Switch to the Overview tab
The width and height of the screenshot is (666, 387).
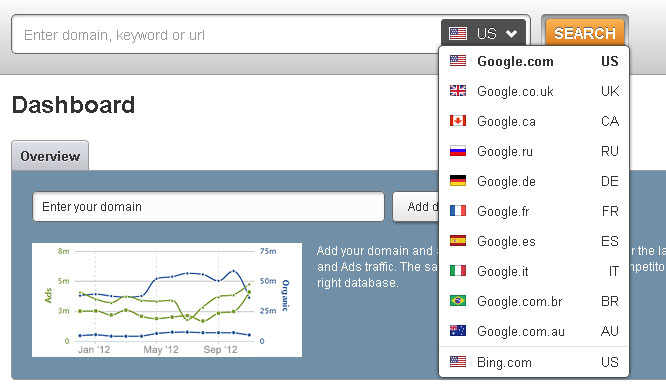pyautogui.click(x=50, y=156)
